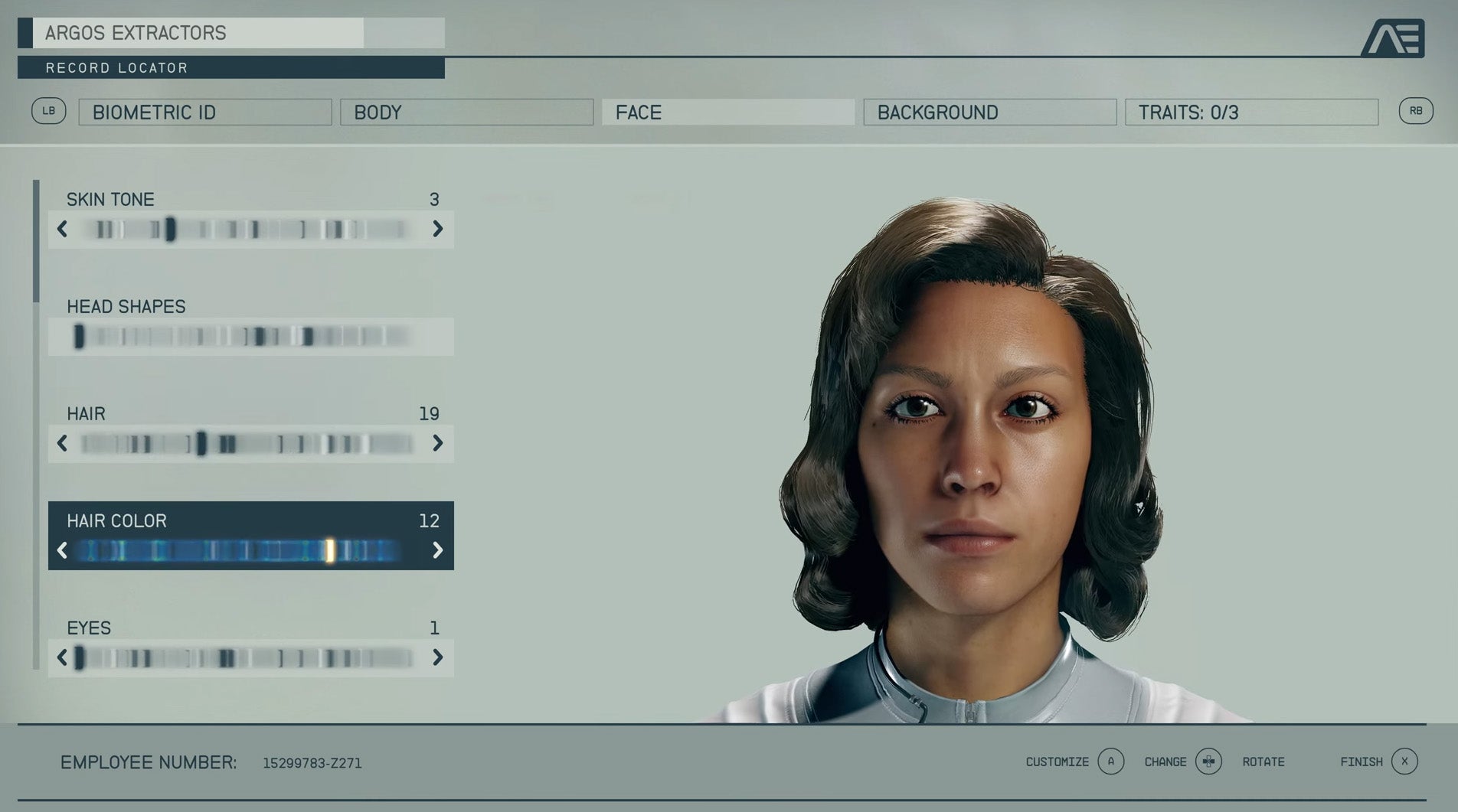Viewport: 1458px width, 812px height.
Task: Click the Skin Tone label
Action: (110, 199)
